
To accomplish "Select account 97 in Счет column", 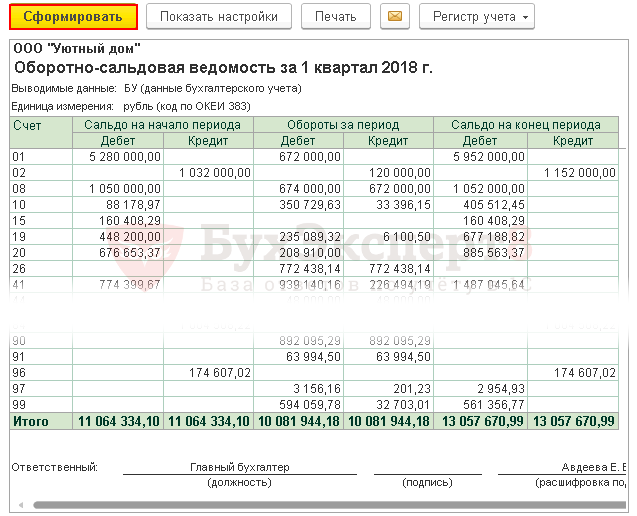I will tap(41, 388).
